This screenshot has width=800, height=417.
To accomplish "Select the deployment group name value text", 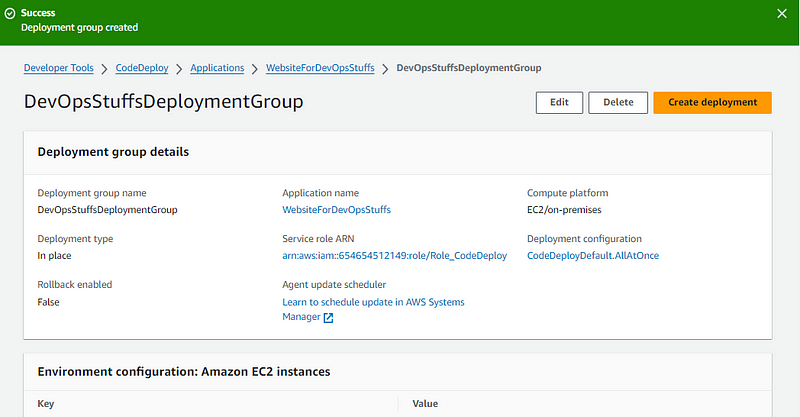I will 107,210.
